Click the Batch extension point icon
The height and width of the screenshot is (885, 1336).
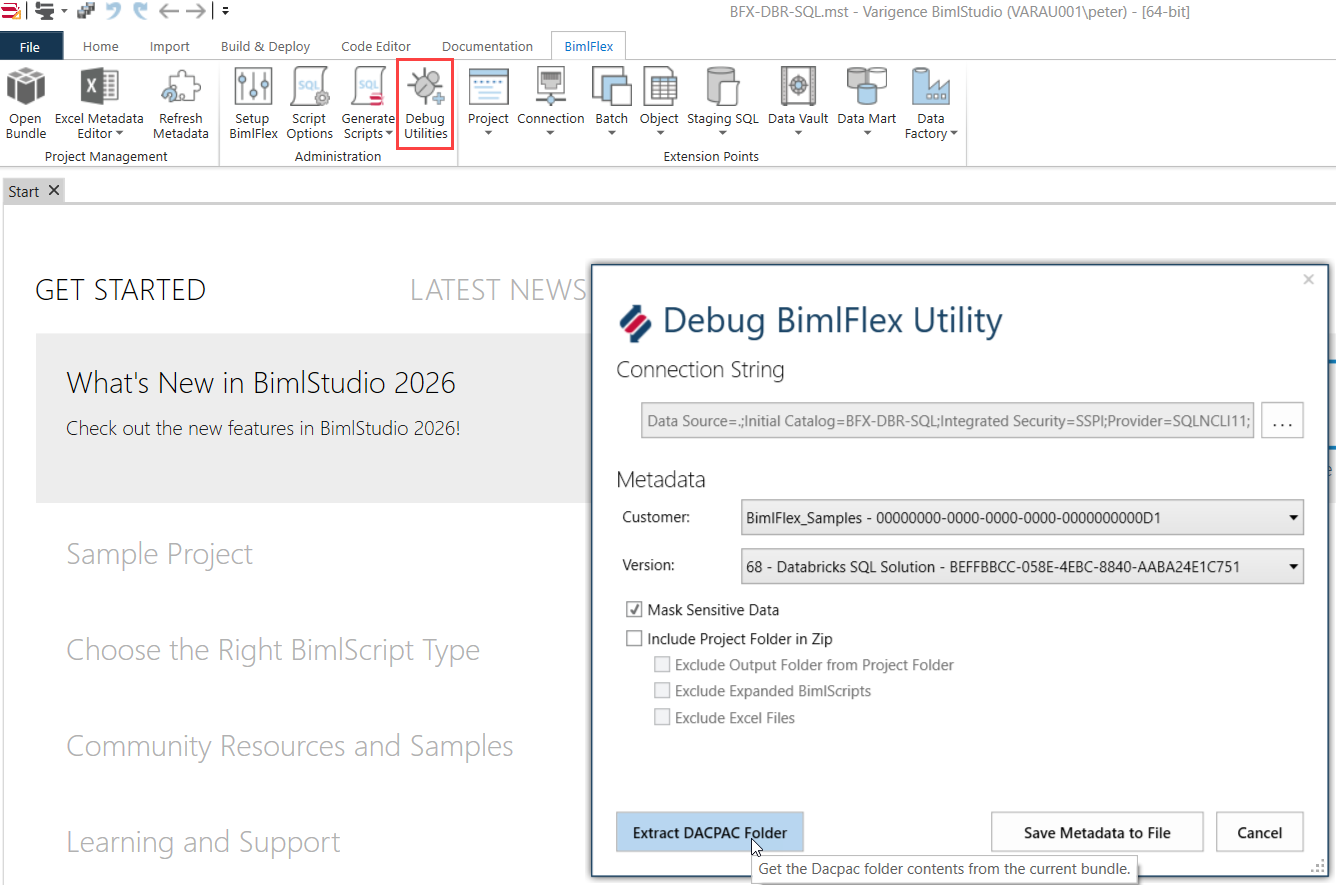pyautogui.click(x=611, y=100)
